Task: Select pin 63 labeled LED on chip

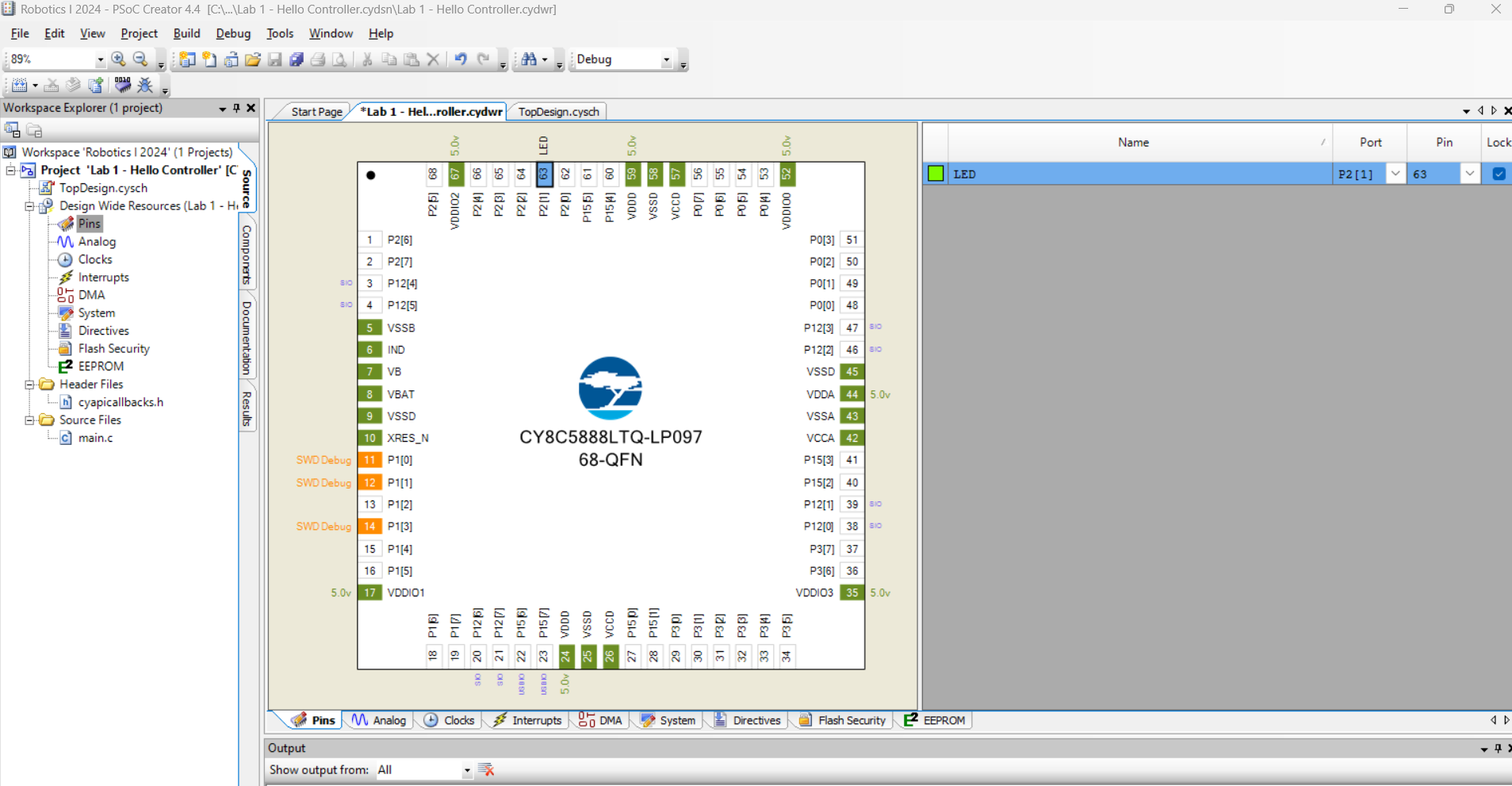Action: [x=544, y=174]
